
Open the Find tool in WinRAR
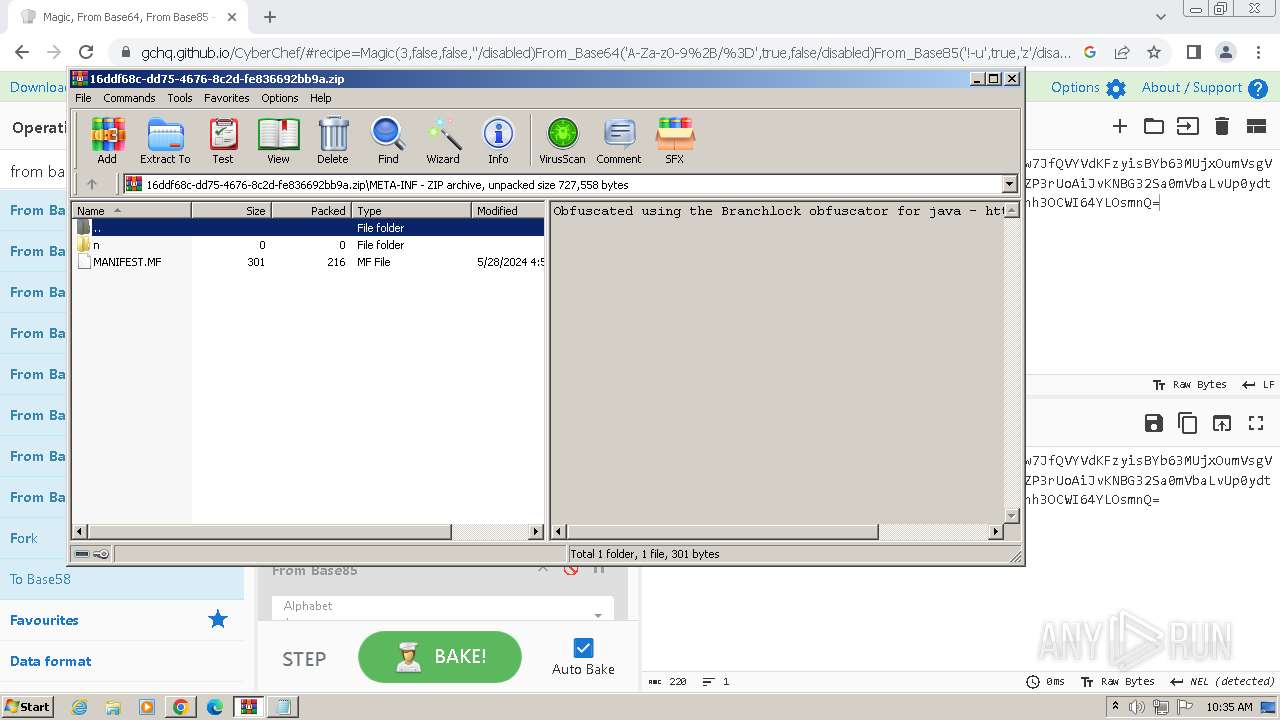[x=388, y=140]
